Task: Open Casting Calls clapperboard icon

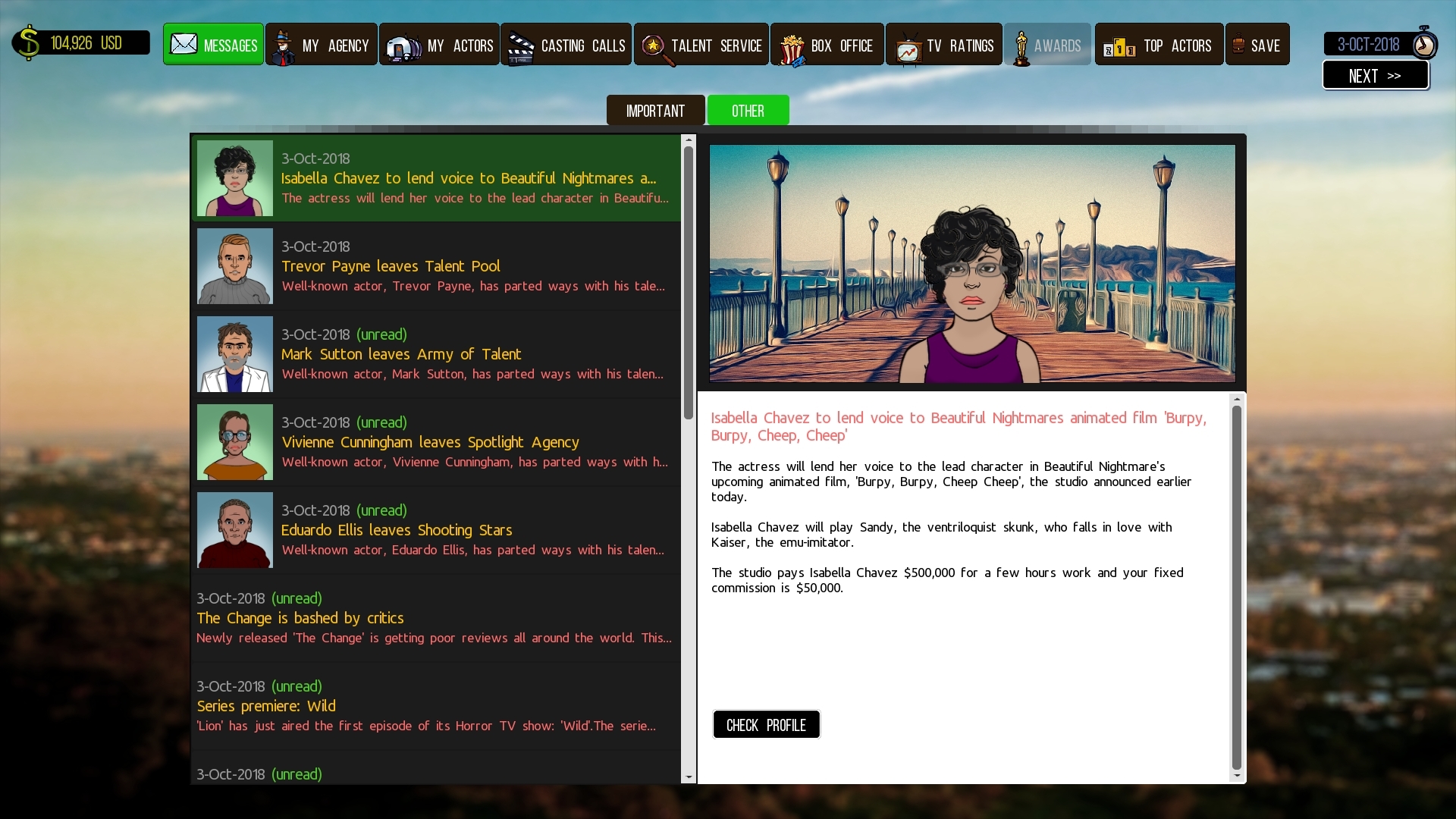Action: click(521, 47)
